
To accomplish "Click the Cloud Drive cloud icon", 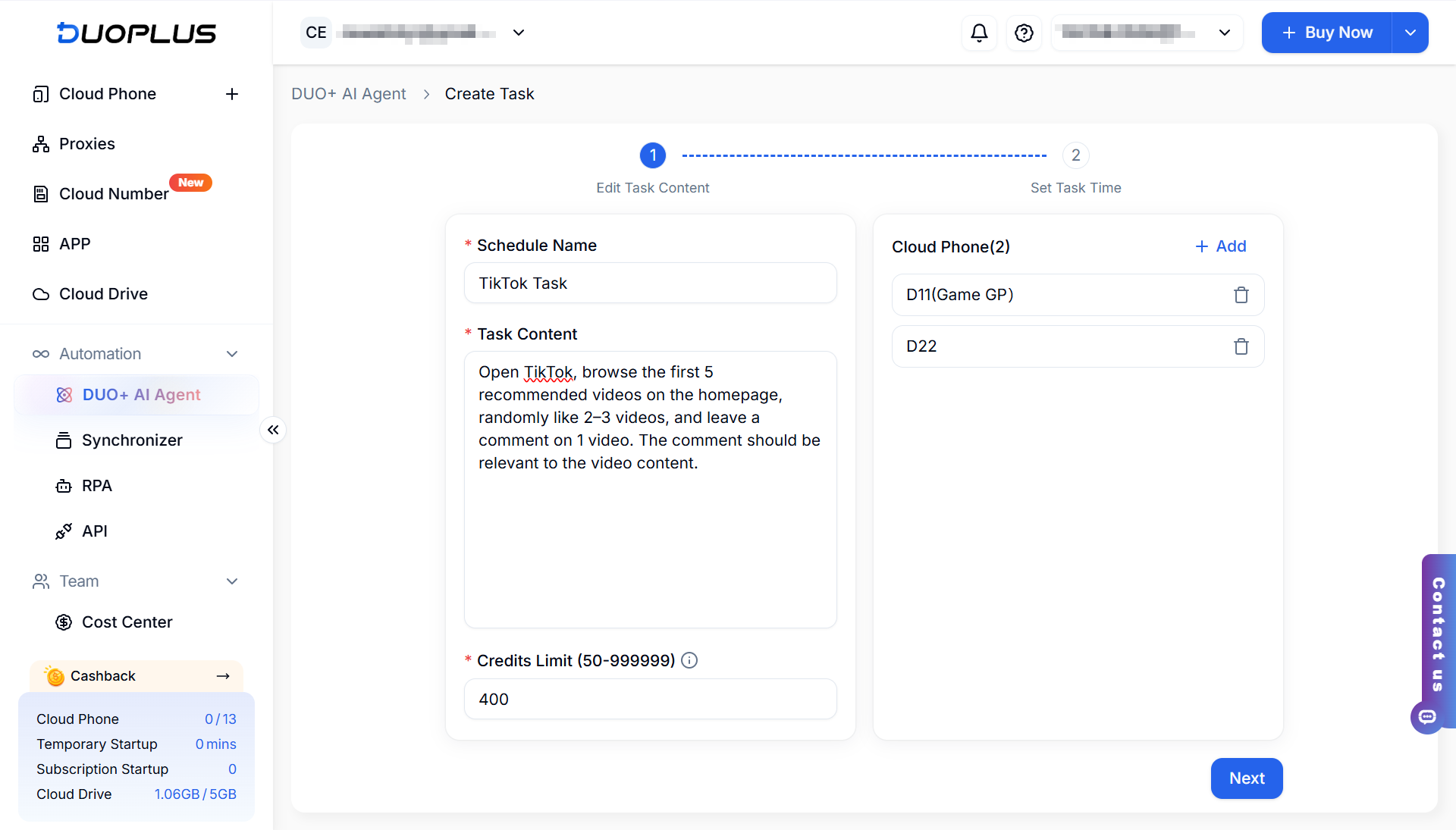I will point(41,294).
